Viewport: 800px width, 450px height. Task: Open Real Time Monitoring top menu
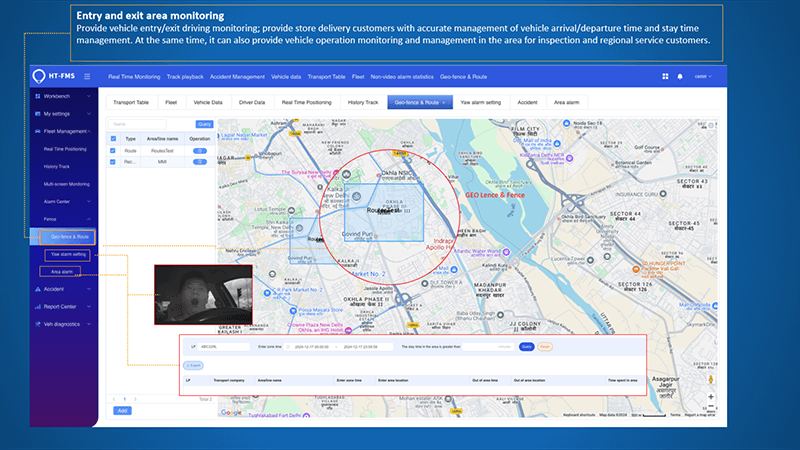(x=134, y=77)
